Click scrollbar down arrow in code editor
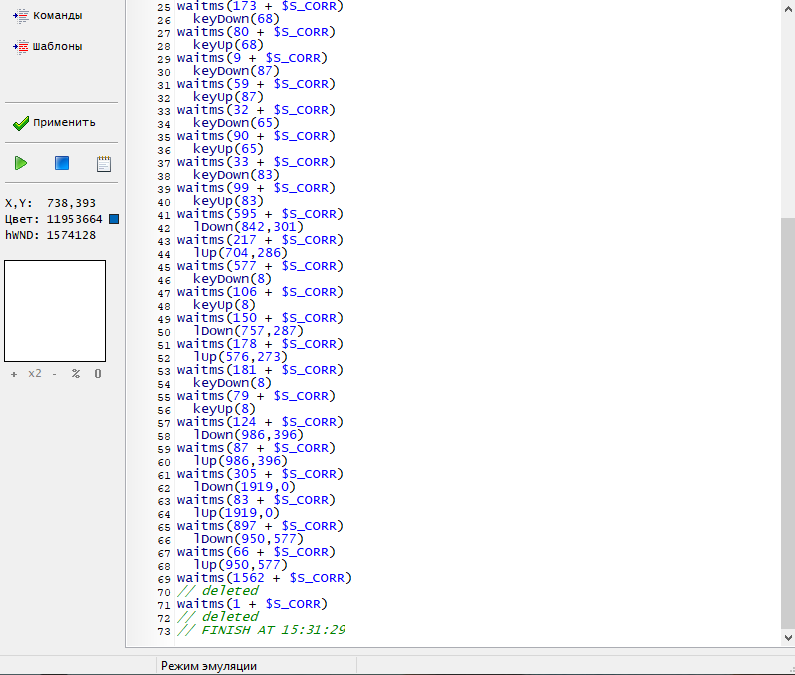The width and height of the screenshot is (795, 675). pos(788,637)
